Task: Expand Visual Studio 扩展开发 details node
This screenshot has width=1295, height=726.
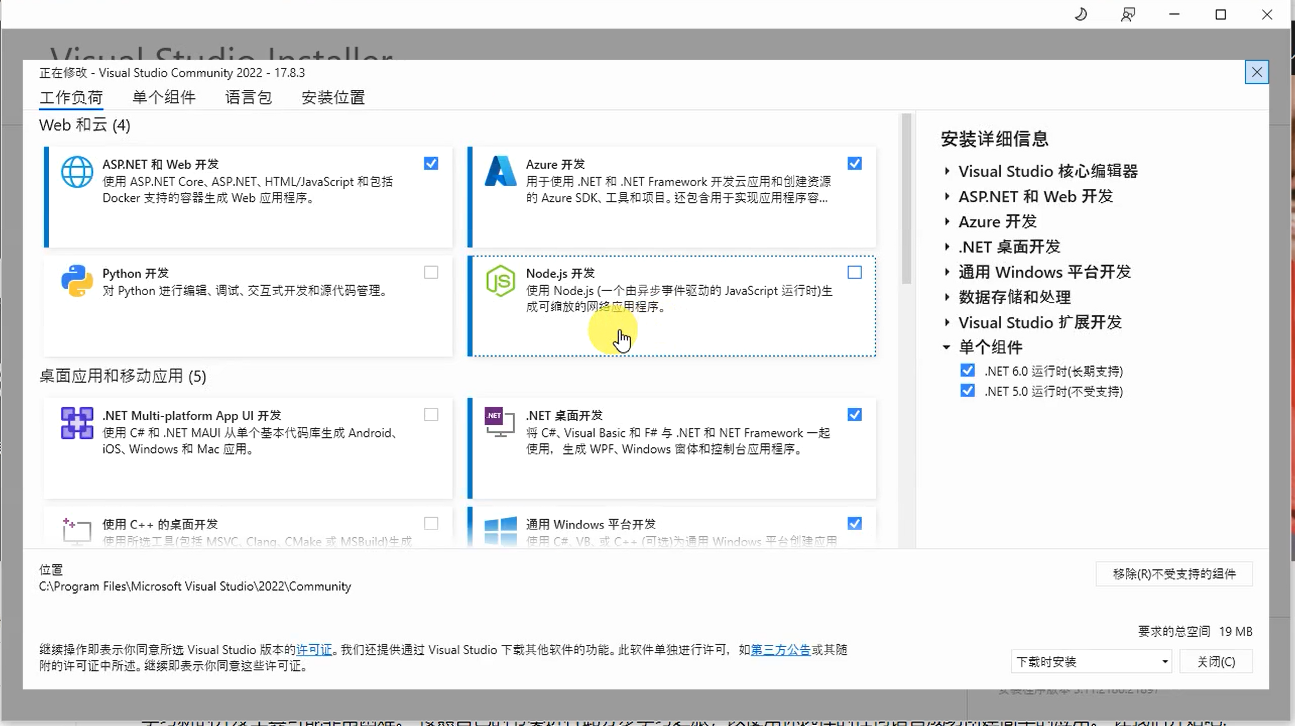Action: point(947,322)
